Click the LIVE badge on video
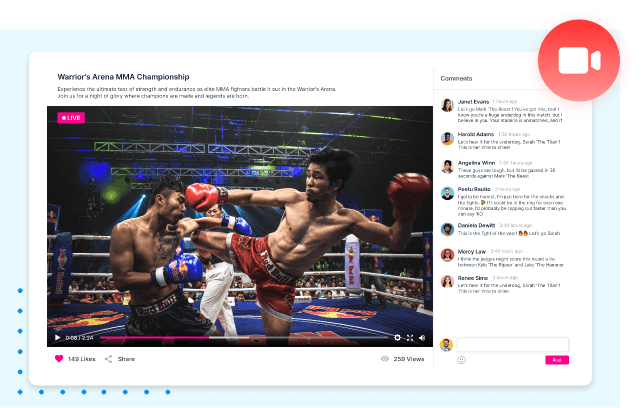Viewport: 643px width, 408px height. (x=71, y=117)
